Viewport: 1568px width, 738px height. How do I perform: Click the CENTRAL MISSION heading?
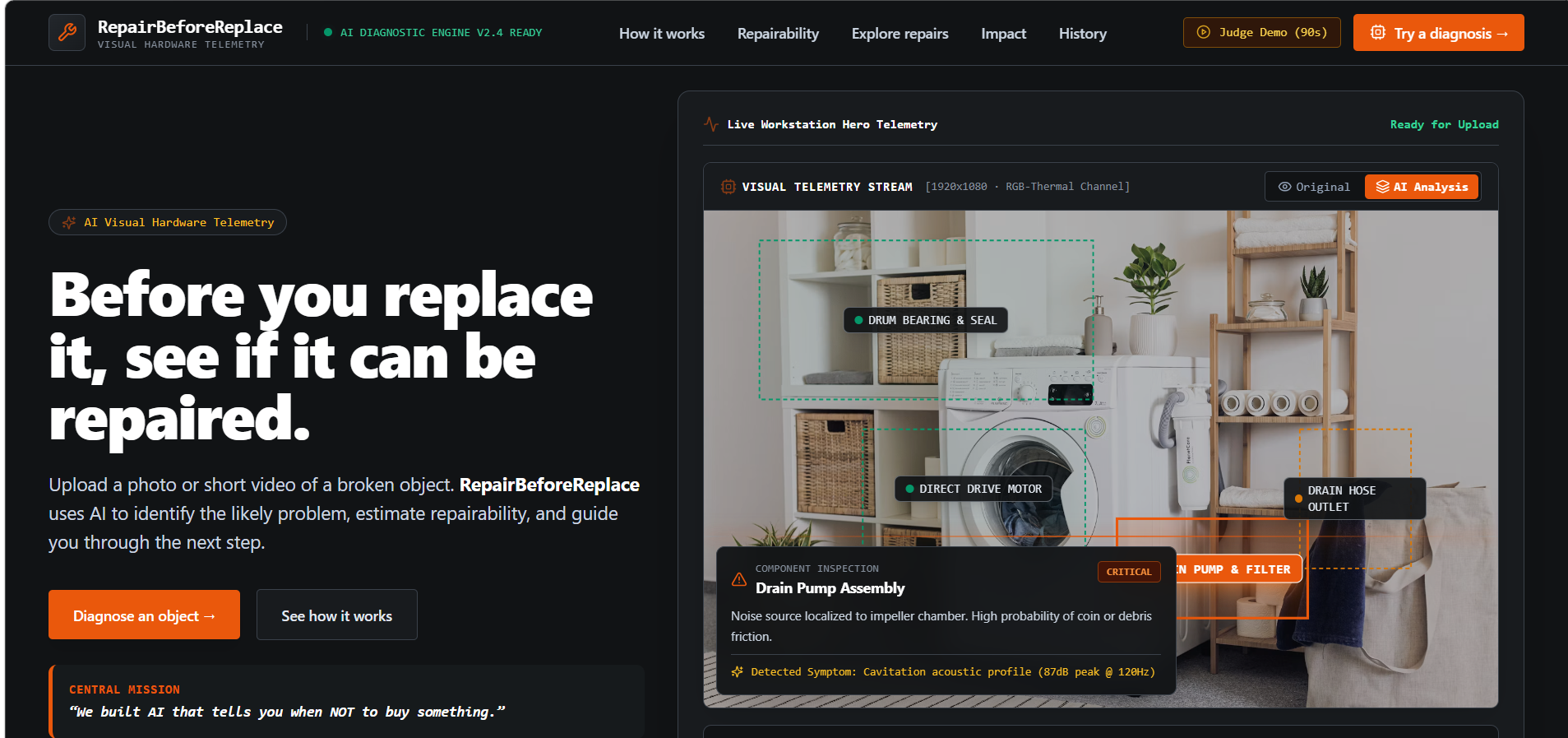124,689
